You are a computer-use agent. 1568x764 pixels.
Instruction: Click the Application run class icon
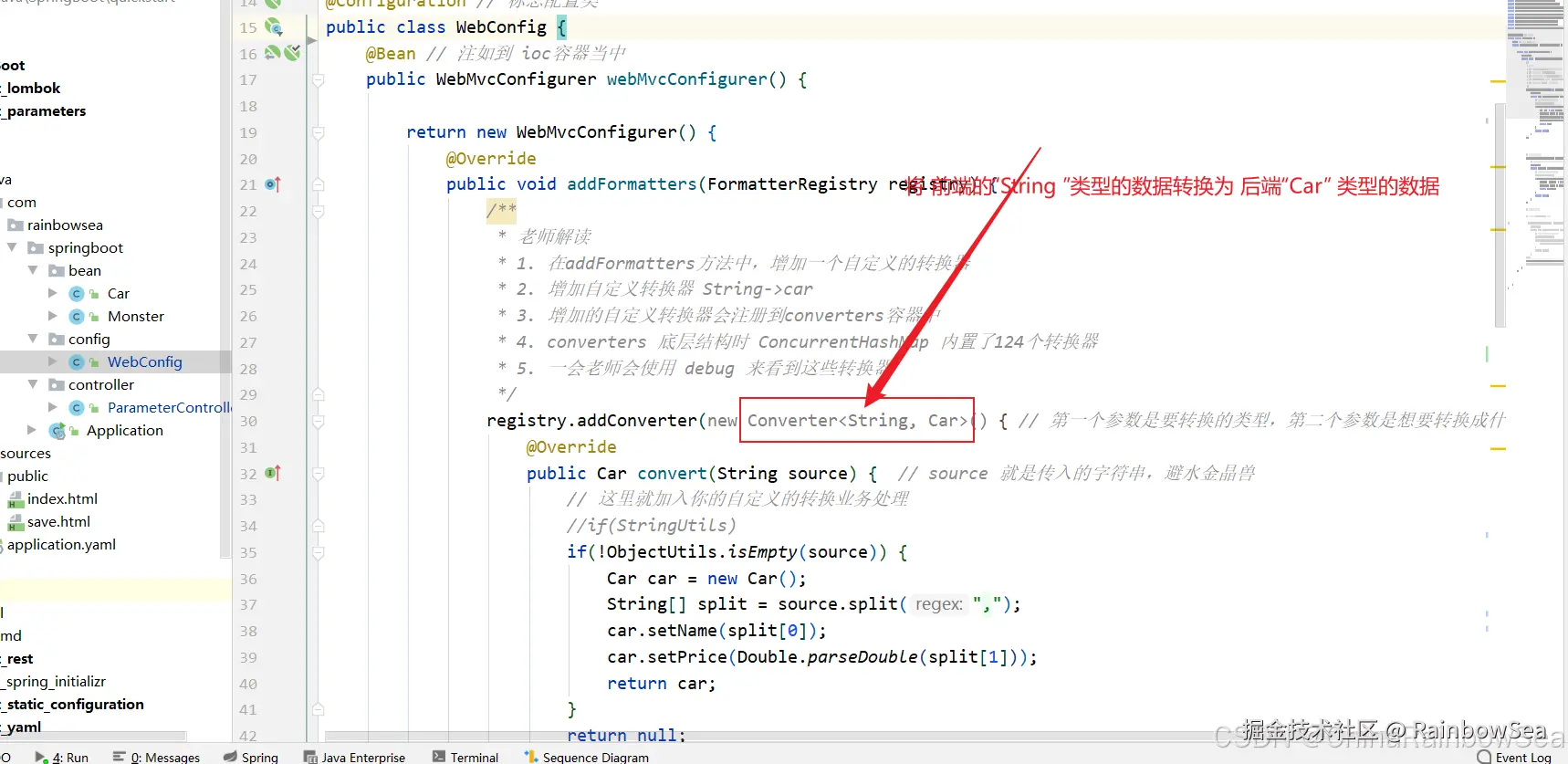click(x=57, y=431)
